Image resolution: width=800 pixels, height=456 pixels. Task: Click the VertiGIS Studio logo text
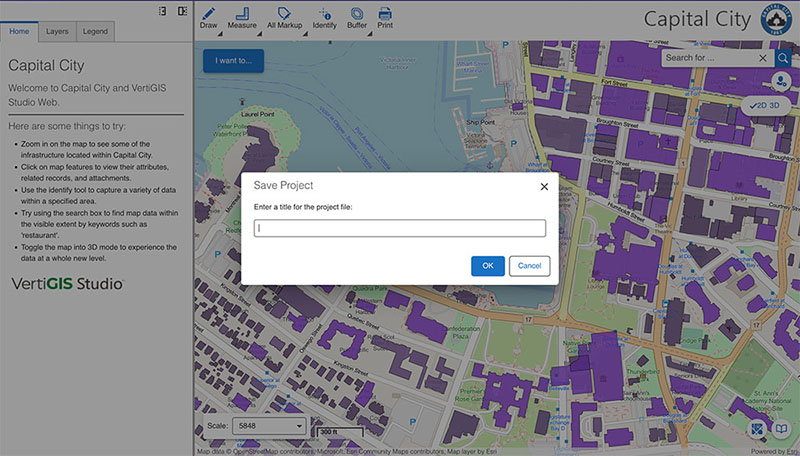tap(67, 284)
